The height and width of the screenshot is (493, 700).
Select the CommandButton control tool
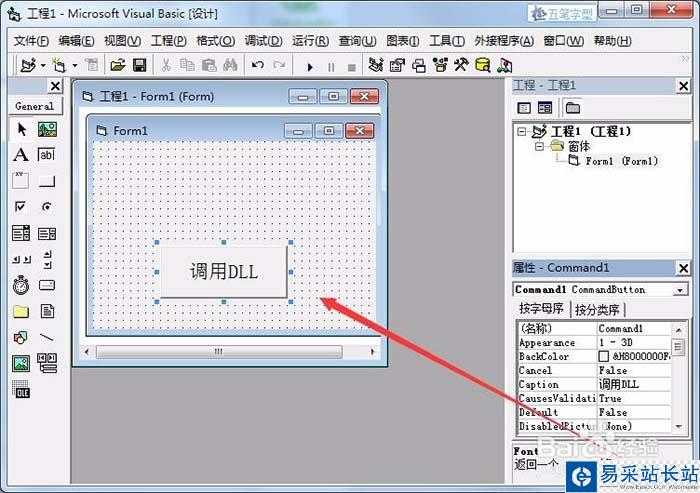point(47,180)
